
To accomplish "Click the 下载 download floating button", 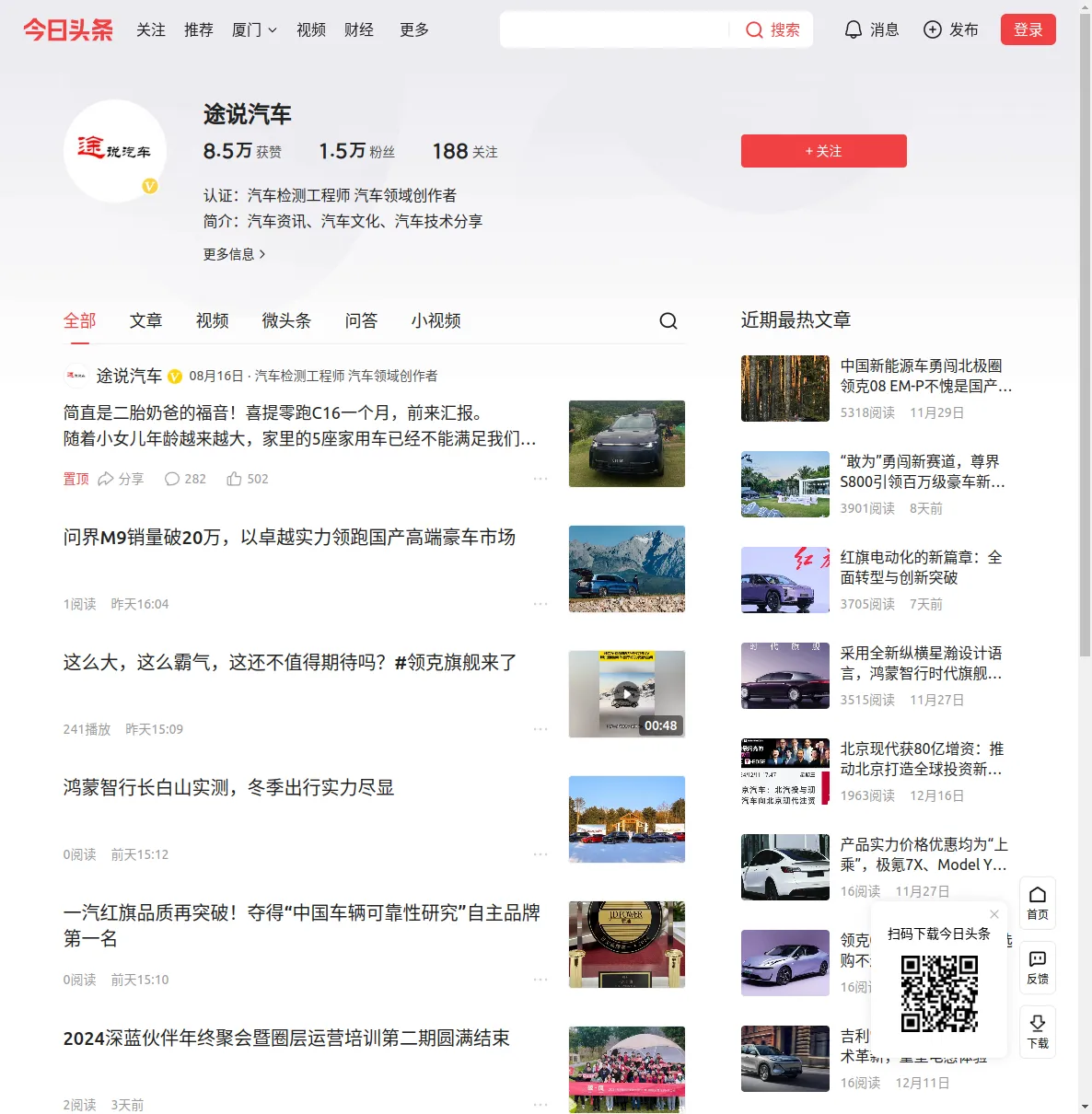I will (x=1038, y=1032).
